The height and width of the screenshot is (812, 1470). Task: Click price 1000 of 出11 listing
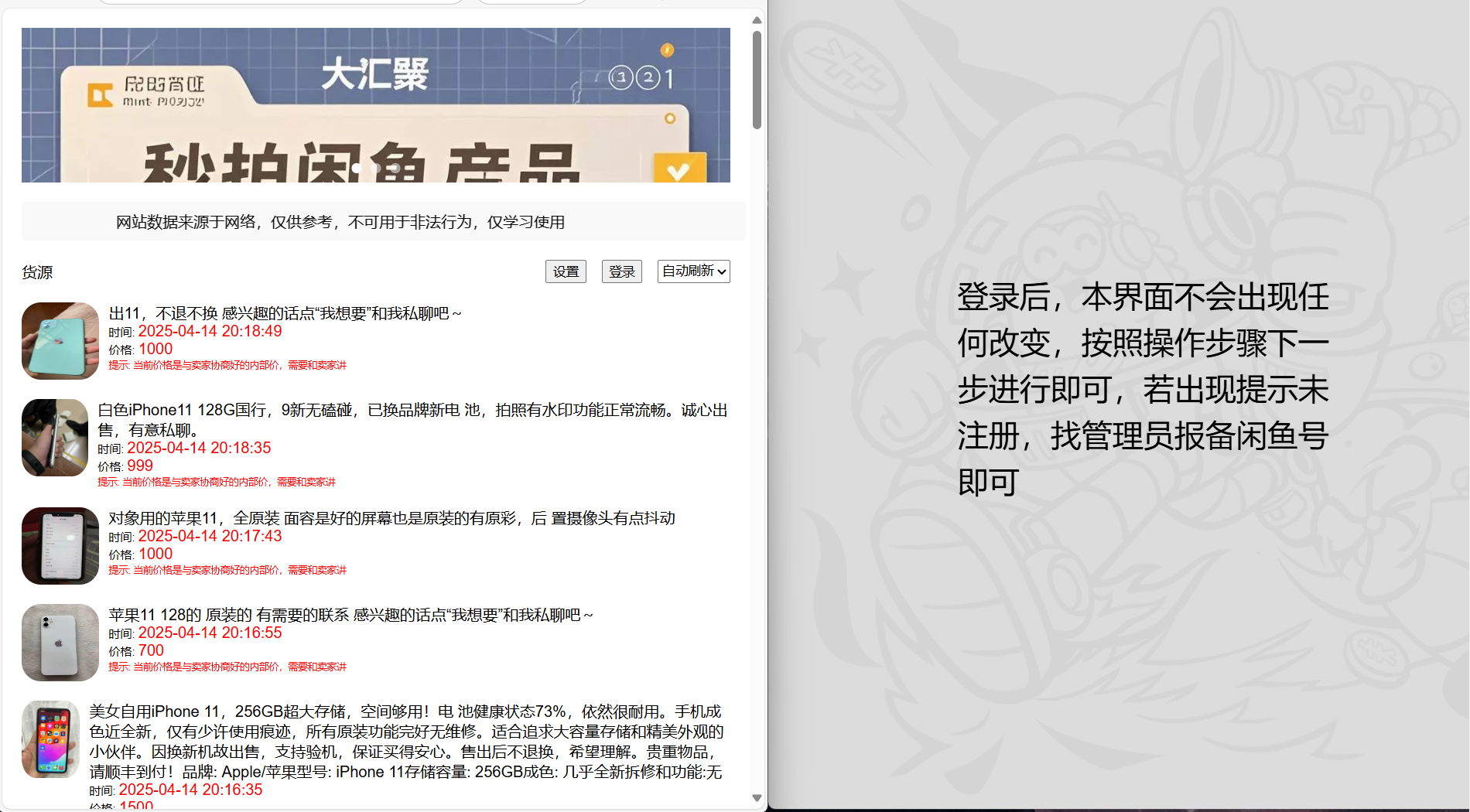click(156, 349)
